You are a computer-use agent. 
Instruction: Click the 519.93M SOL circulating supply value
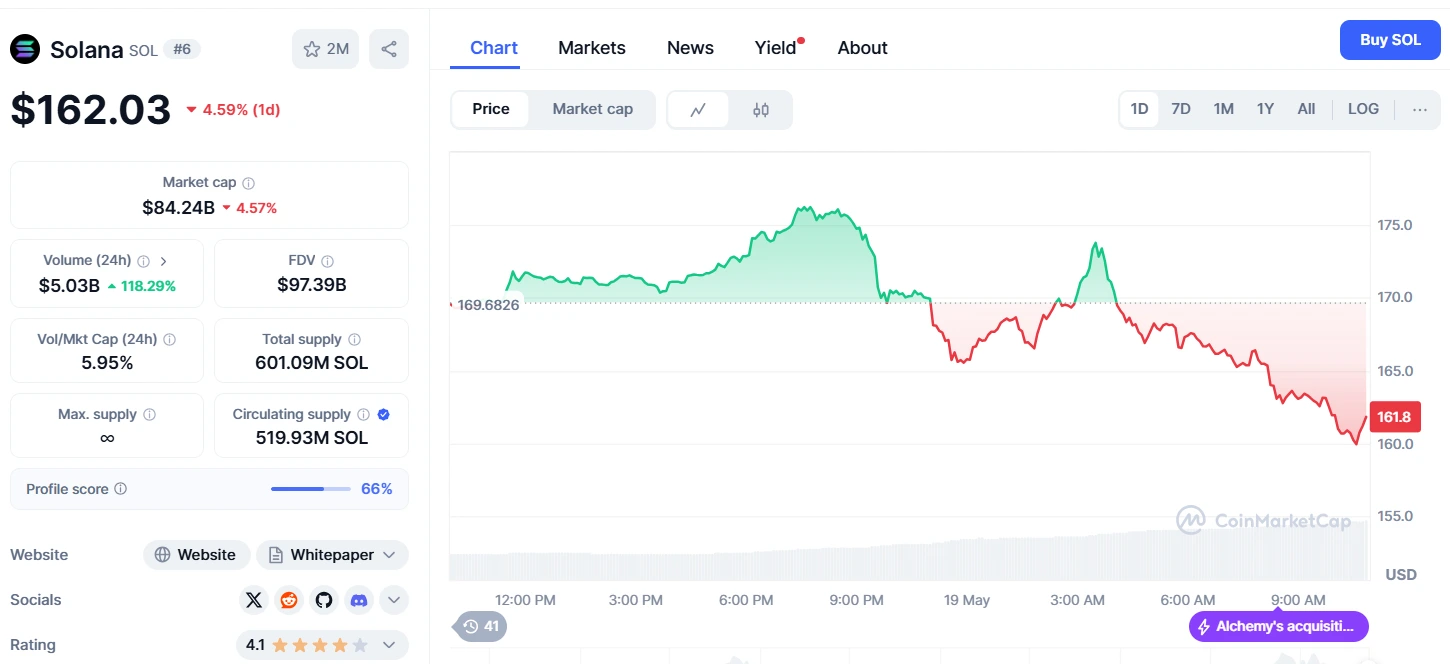click(312, 438)
